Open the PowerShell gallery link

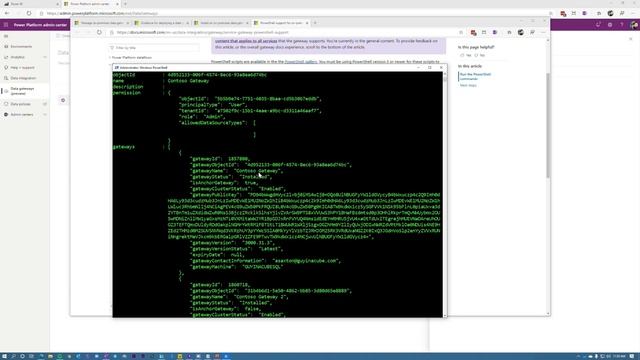pos(300,62)
